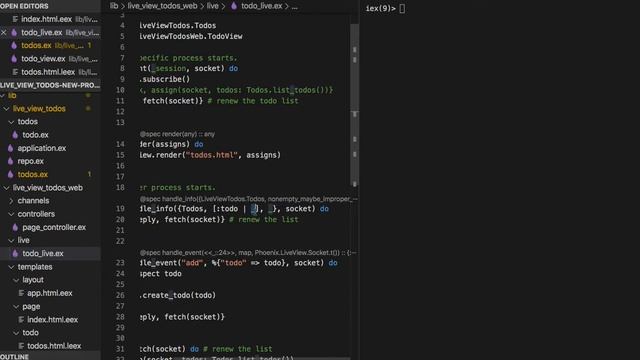
Task: Click the @spec handle_event code lens
Action: [248, 253]
